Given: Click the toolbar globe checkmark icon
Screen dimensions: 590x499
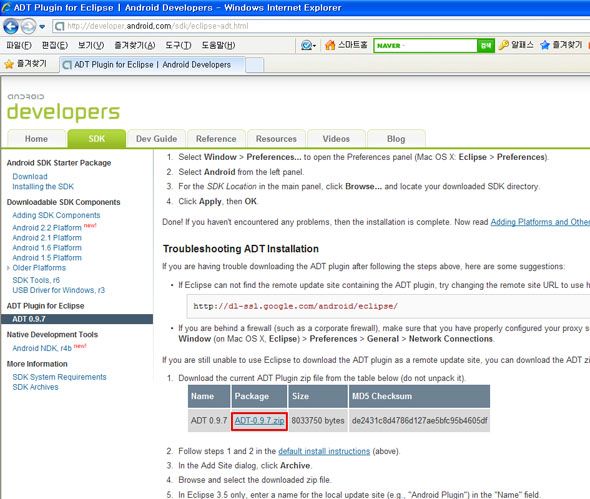Looking at the screenshot, I should tap(307, 46).
